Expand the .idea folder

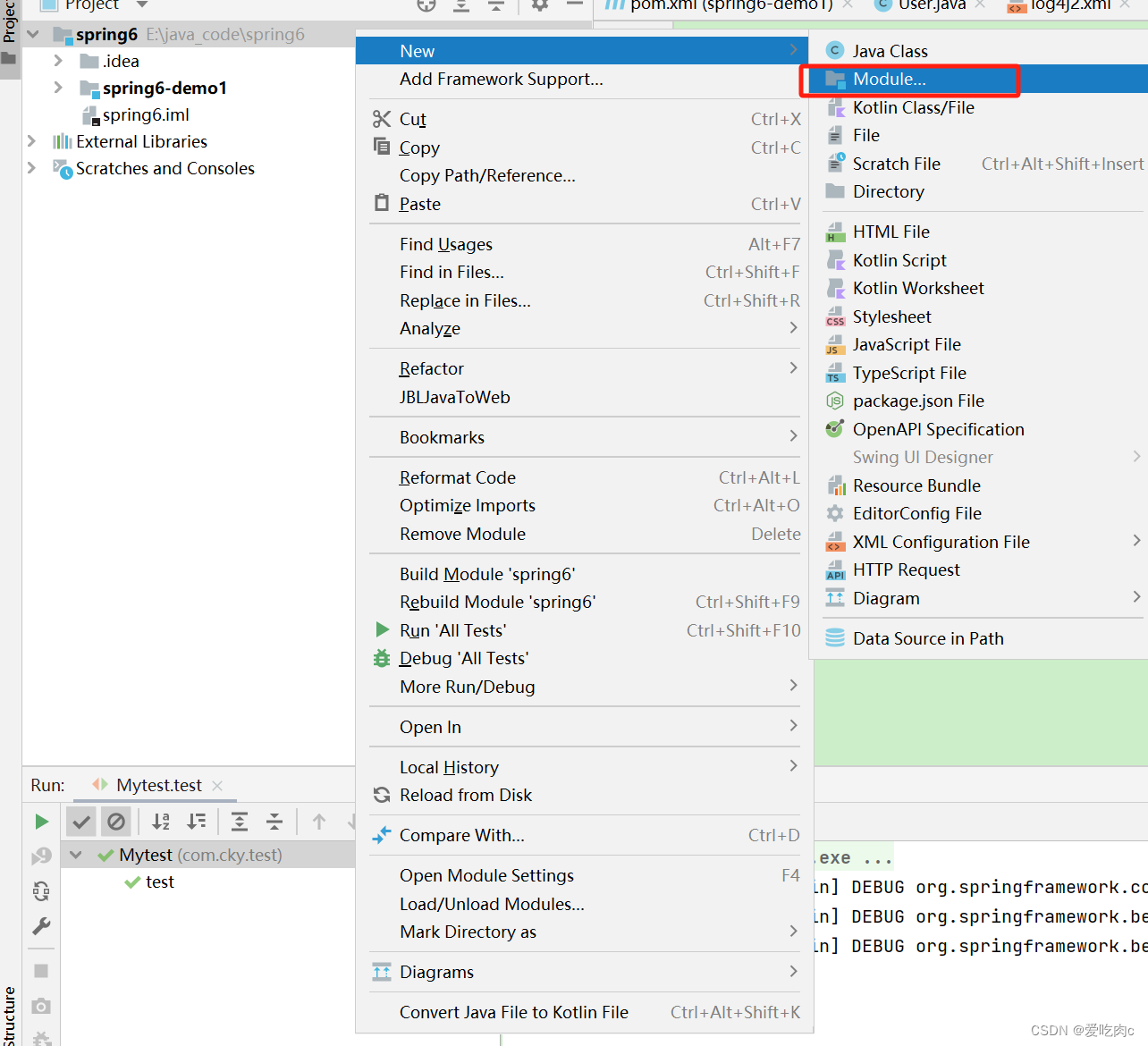tap(58, 61)
